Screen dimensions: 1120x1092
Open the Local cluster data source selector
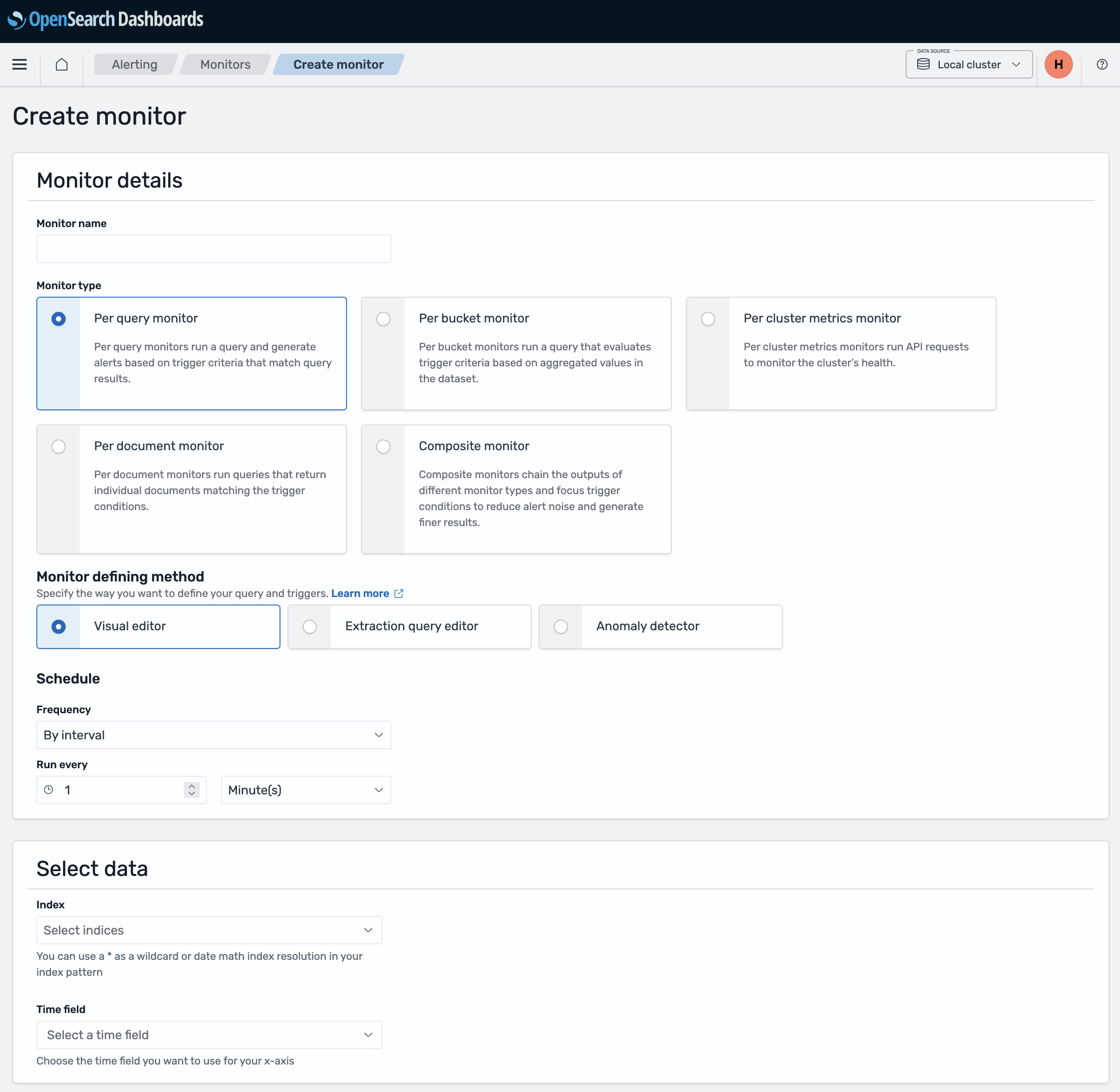tap(969, 64)
